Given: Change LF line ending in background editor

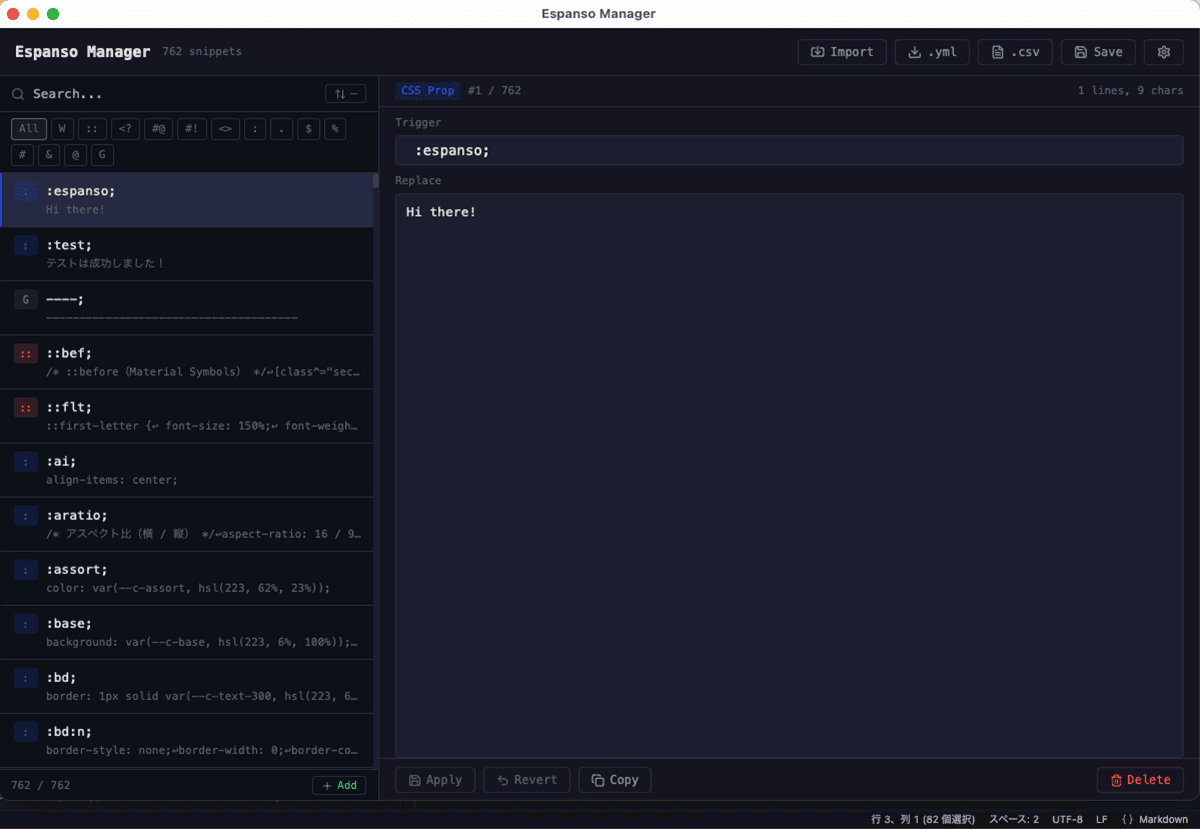Looking at the screenshot, I should point(1101,819).
